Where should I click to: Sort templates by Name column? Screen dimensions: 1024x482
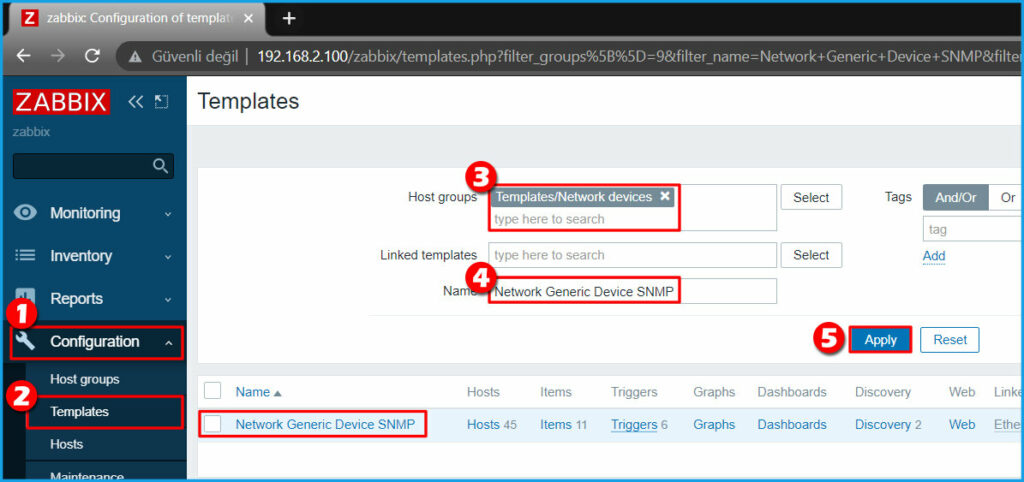(x=259, y=392)
